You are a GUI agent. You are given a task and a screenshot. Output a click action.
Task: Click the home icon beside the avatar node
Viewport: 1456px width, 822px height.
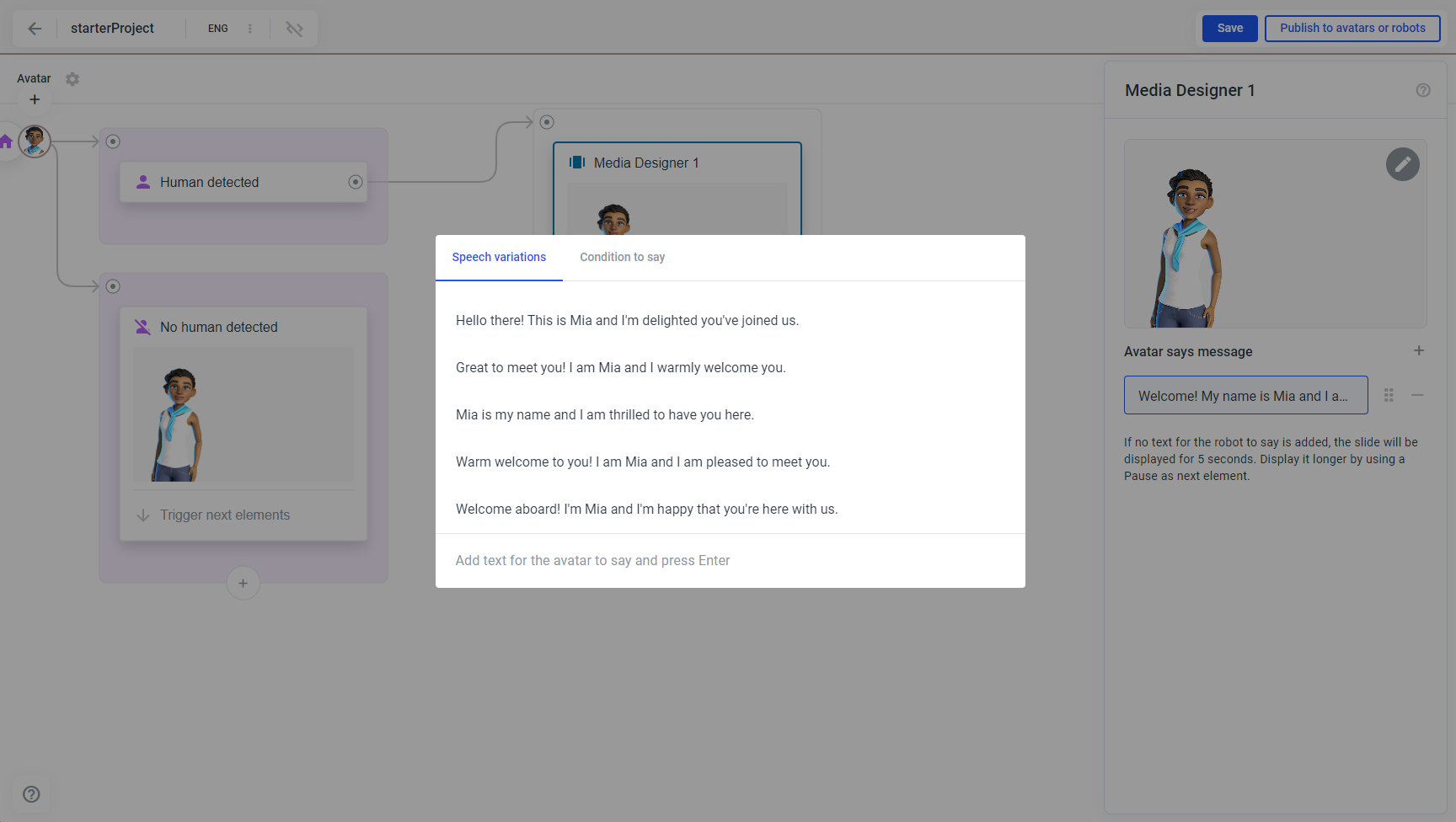(x=6, y=141)
